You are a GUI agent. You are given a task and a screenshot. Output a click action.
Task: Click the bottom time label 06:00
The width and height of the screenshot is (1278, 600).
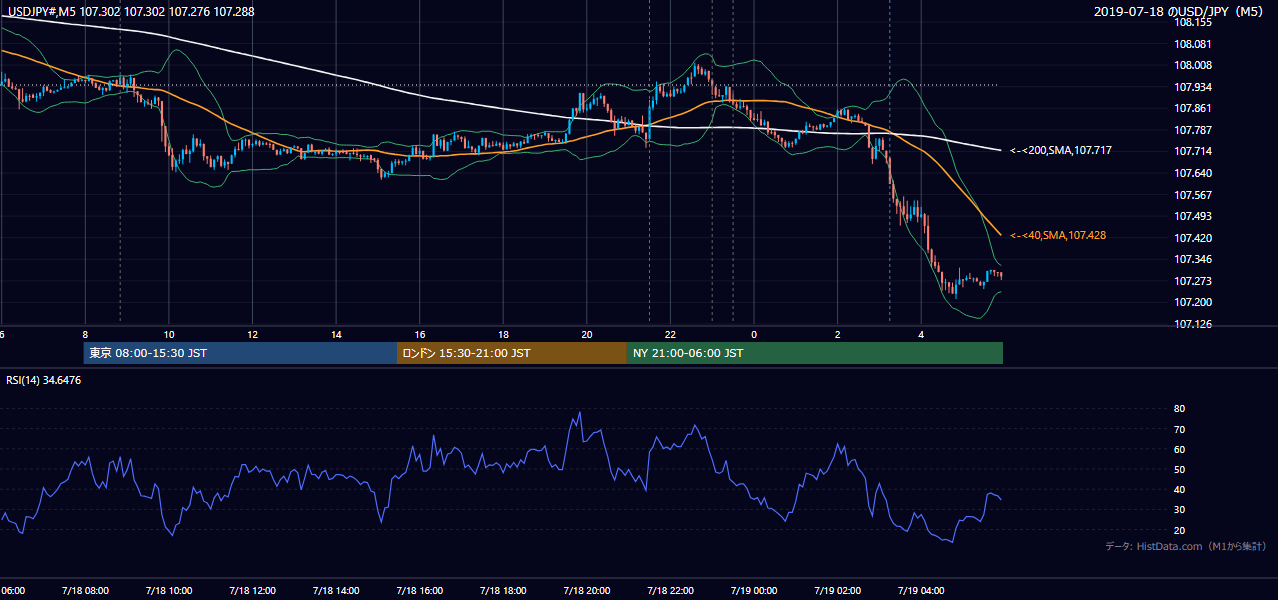pyautogui.click(x=12, y=590)
